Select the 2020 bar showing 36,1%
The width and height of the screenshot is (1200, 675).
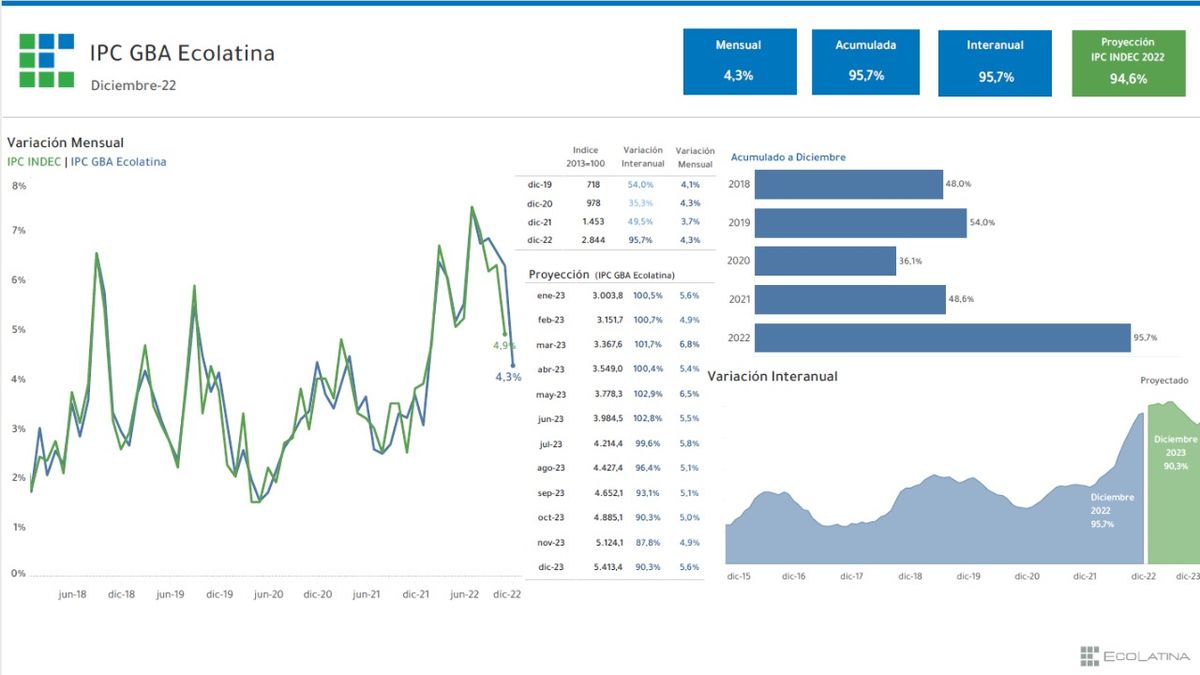point(825,261)
